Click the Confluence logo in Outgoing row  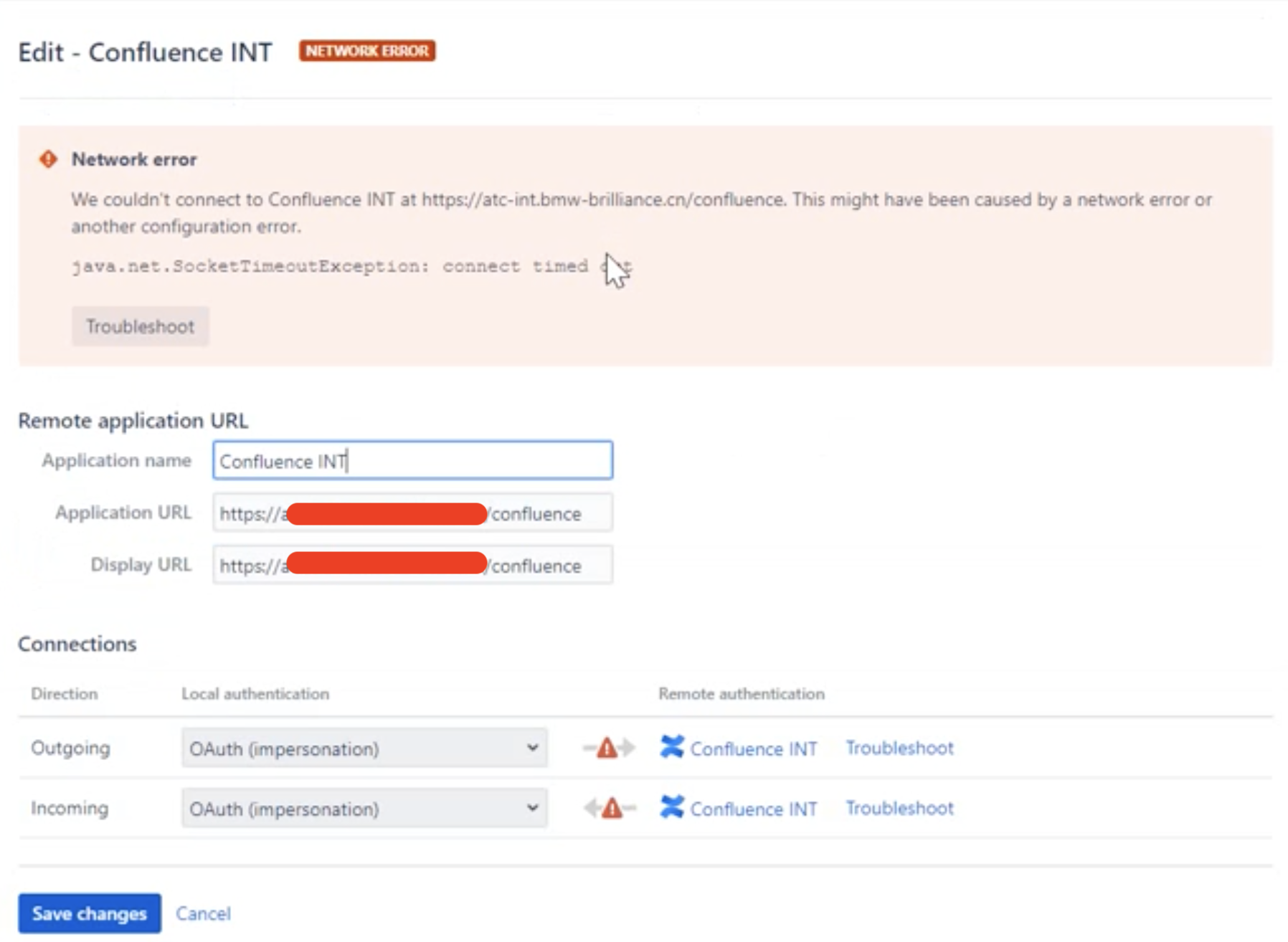tap(671, 747)
